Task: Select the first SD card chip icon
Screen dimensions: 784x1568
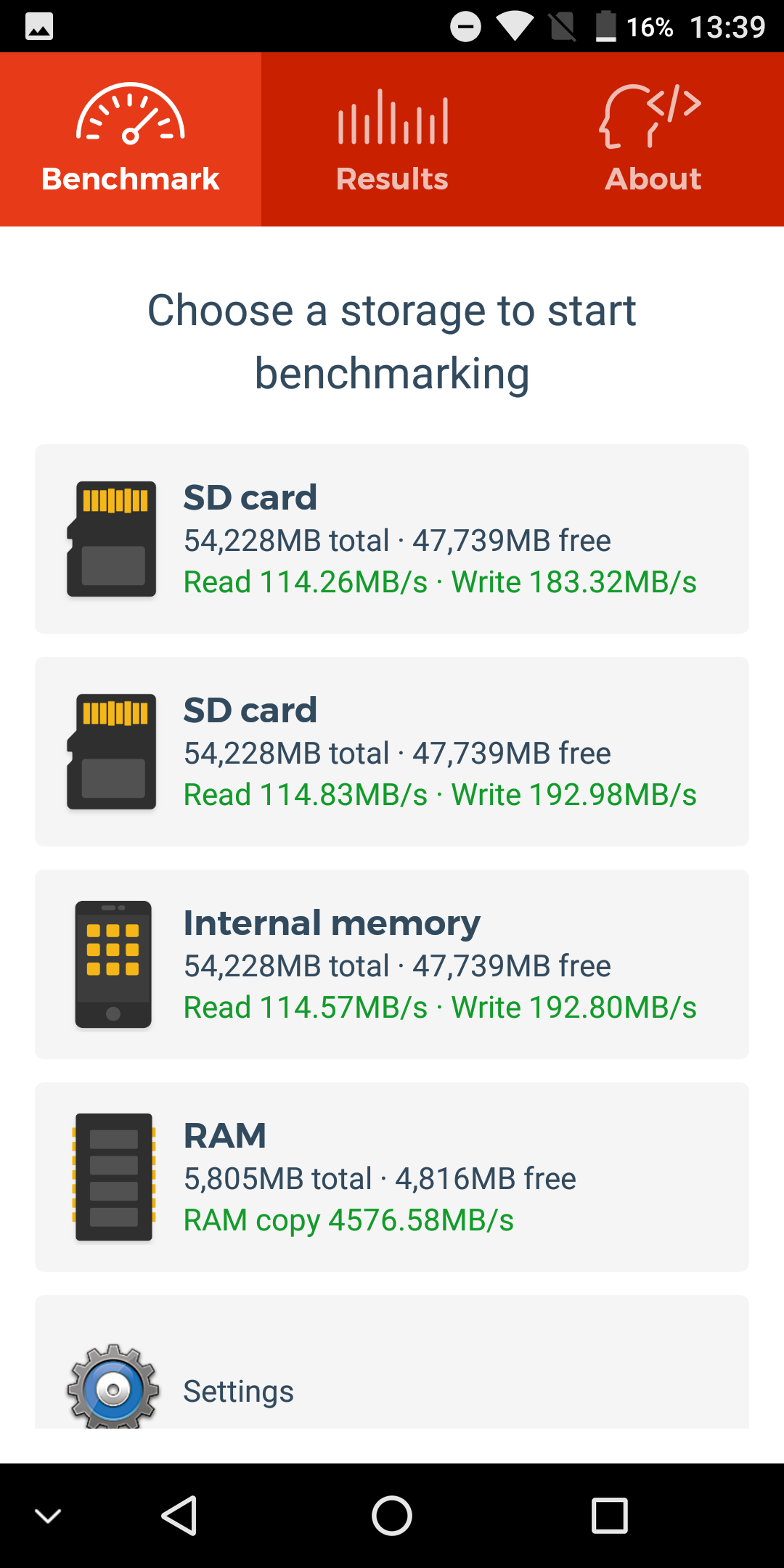Action: 112,539
